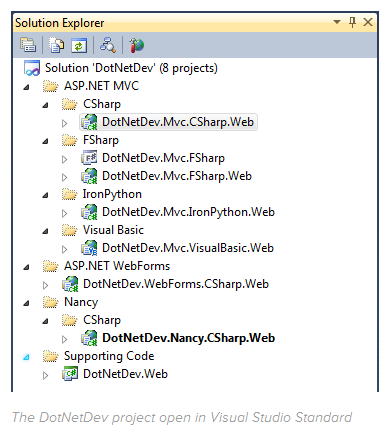Select the 'Supporting Code' folder label
This screenshot has width=391, height=434.
[109, 357]
